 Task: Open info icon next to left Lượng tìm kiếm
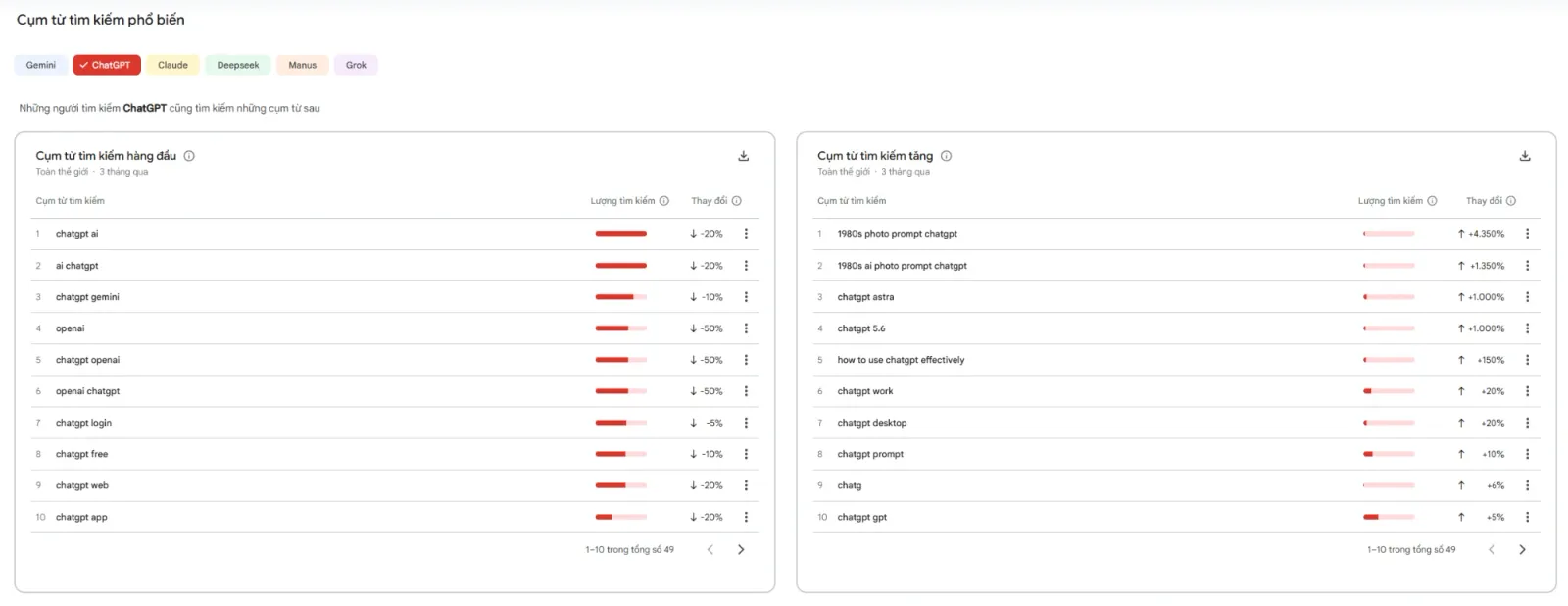click(x=664, y=201)
